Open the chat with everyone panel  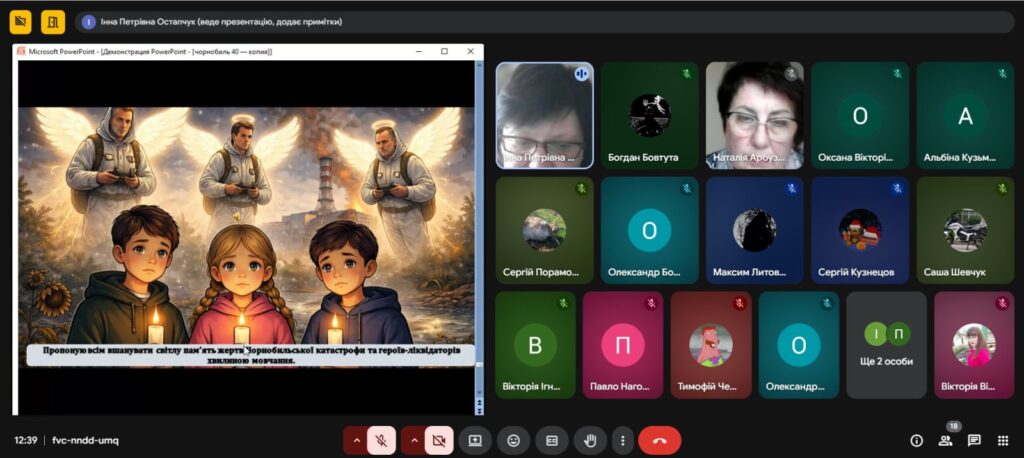(974, 440)
